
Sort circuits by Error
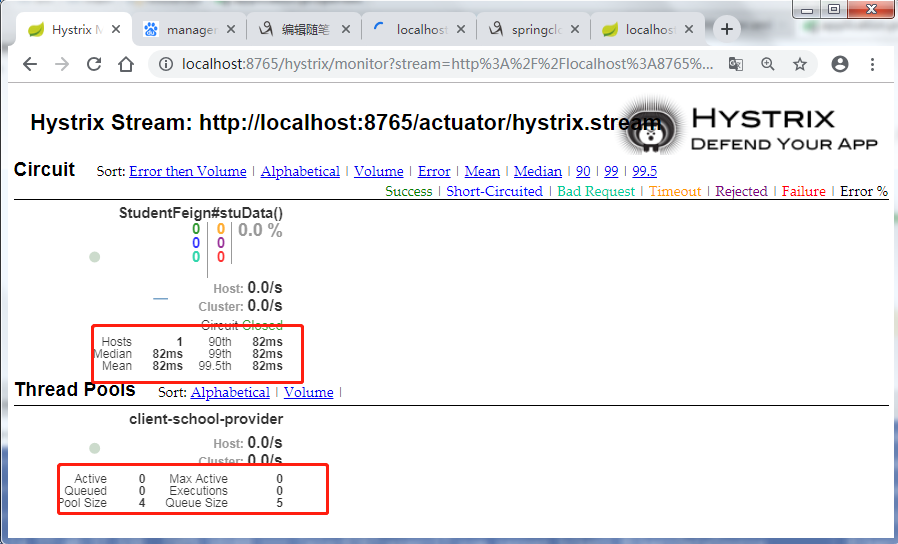point(434,171)
